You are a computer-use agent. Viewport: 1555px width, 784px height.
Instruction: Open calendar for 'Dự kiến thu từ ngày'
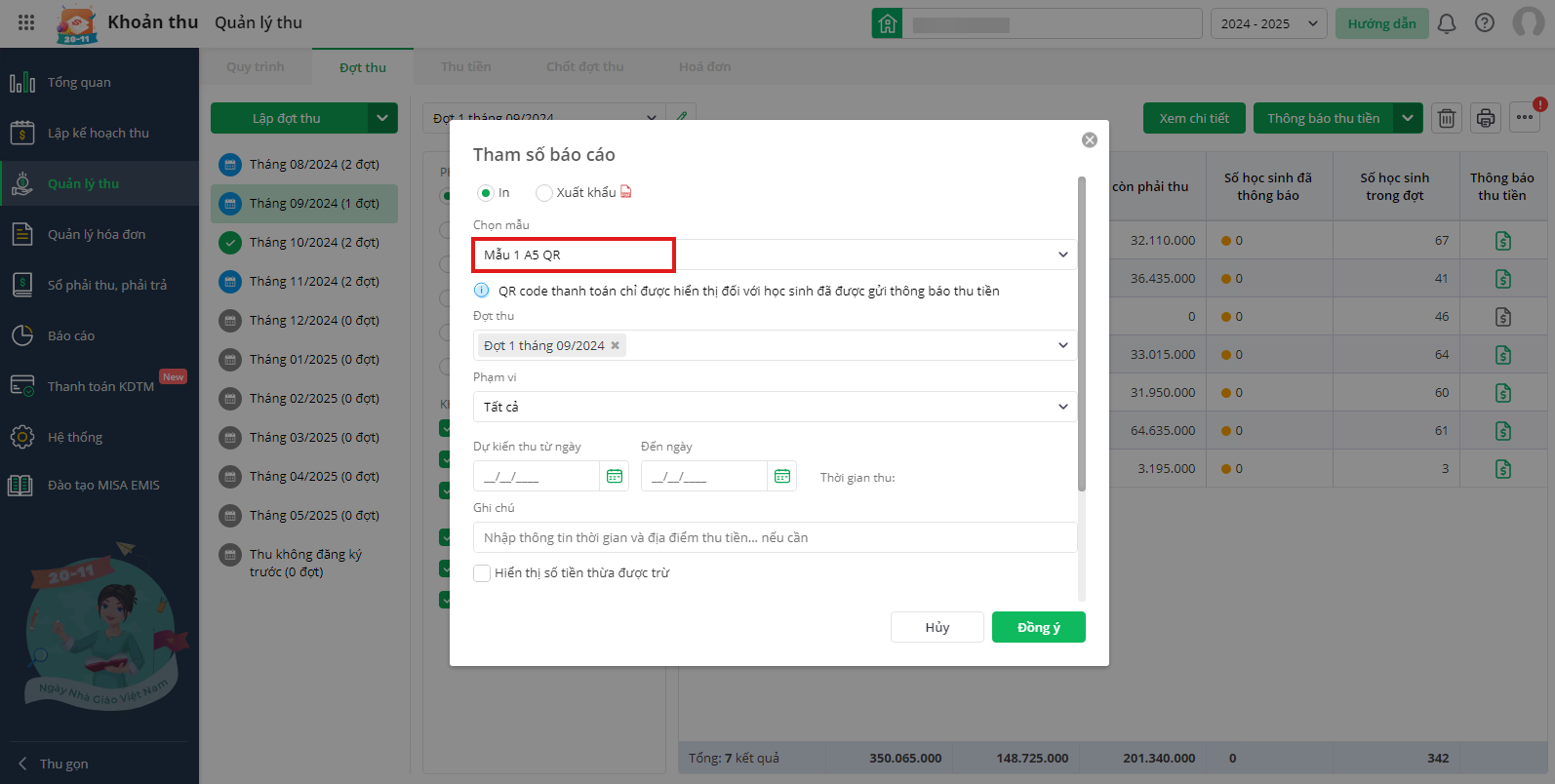(x=615, y=476)
